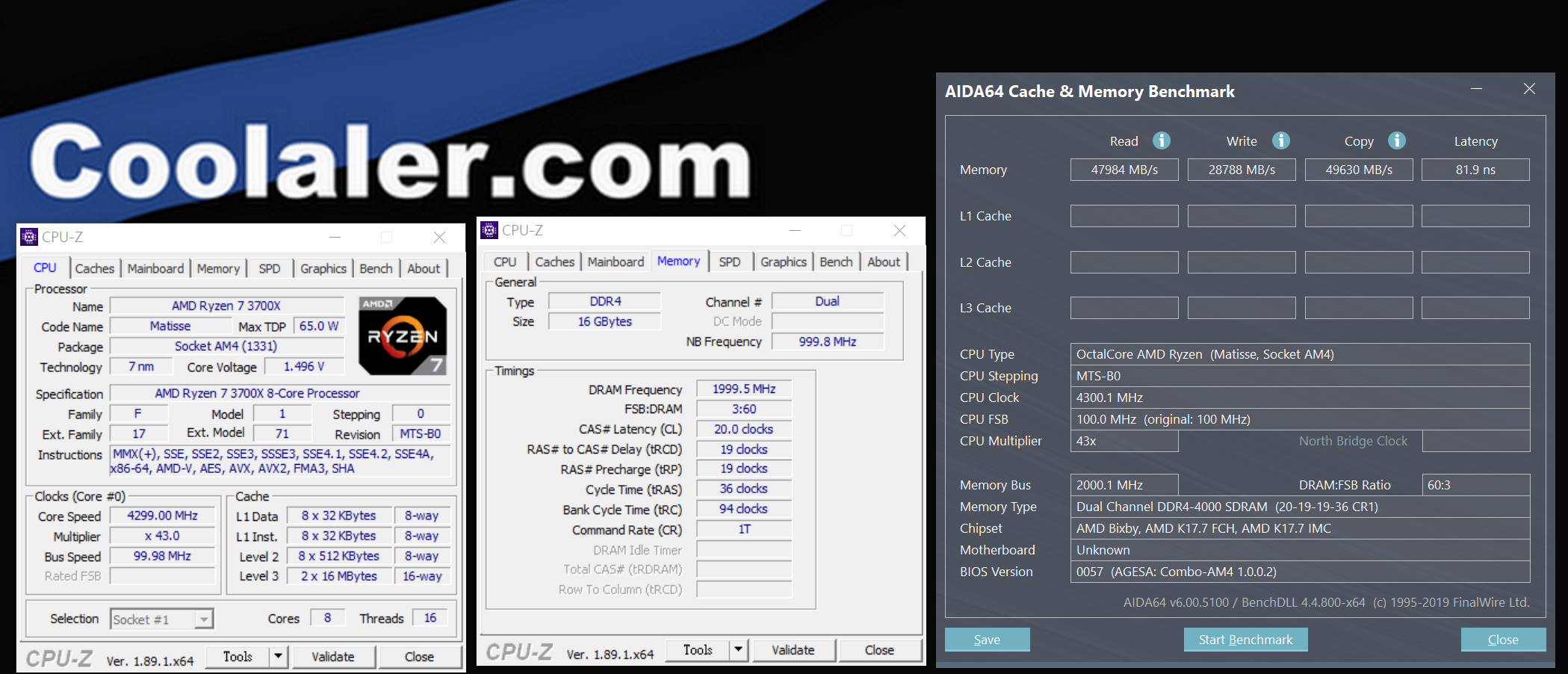Open Tools dropdown arrow in left CPU-Z window

278,656
